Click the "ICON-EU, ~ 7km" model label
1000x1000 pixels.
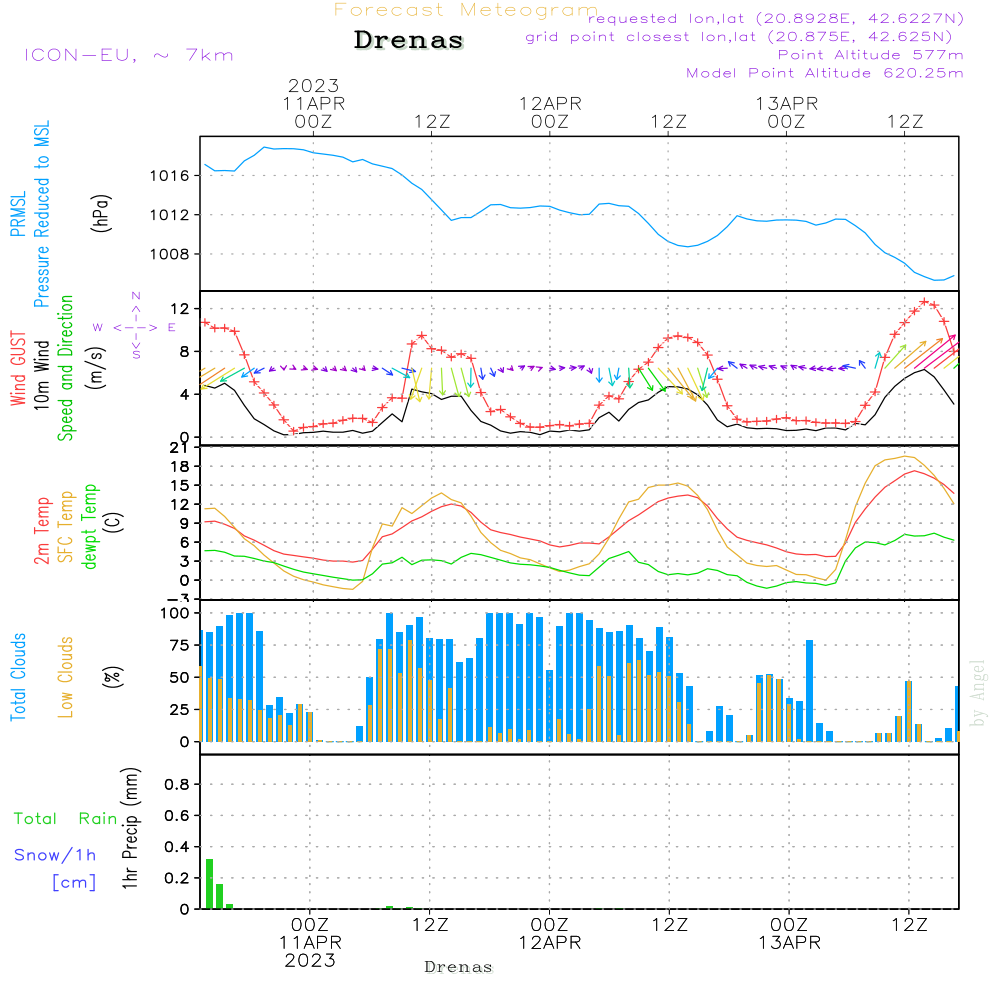click(x=129, y=55)
